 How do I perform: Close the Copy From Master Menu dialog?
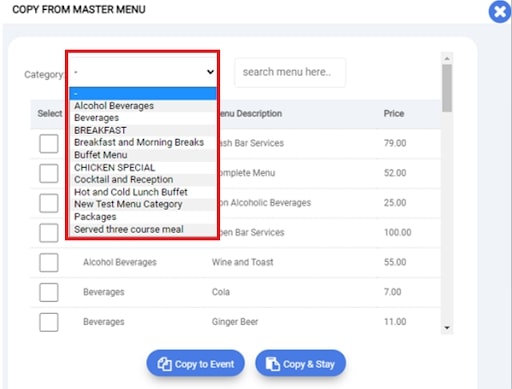click(500, 12)
